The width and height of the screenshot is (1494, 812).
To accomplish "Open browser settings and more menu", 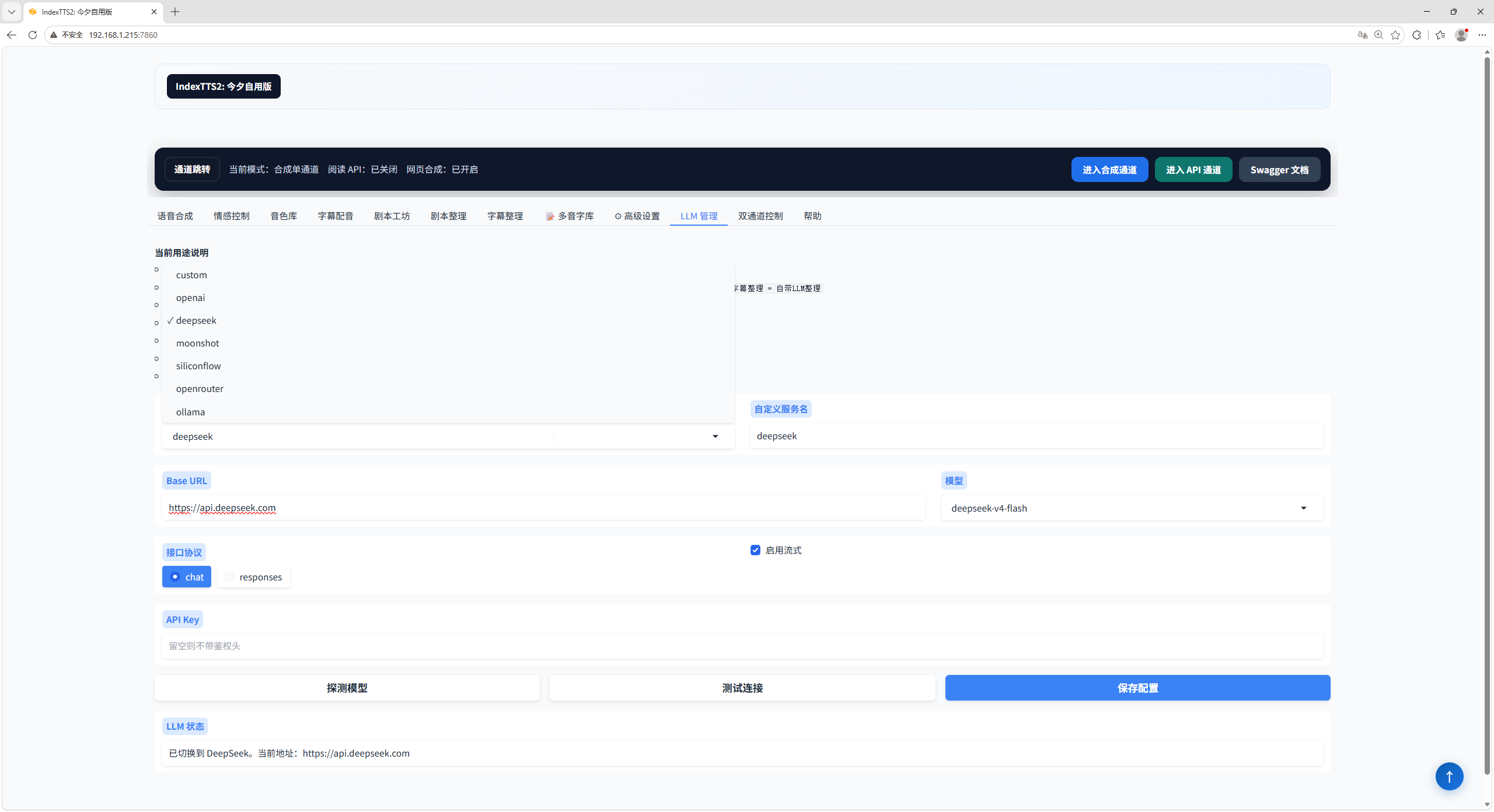I will pos(1482,35).
